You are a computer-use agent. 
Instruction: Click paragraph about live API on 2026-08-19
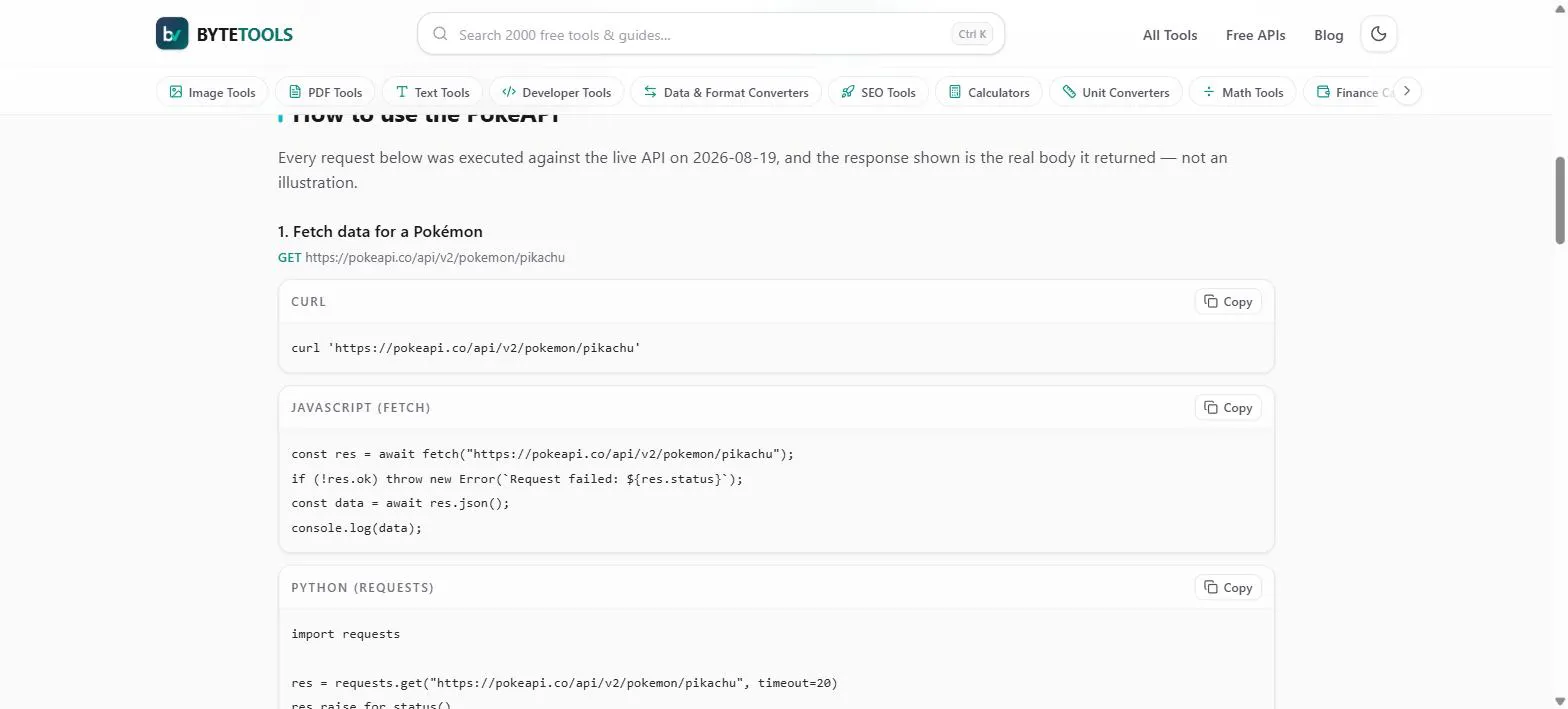point(752,170)
